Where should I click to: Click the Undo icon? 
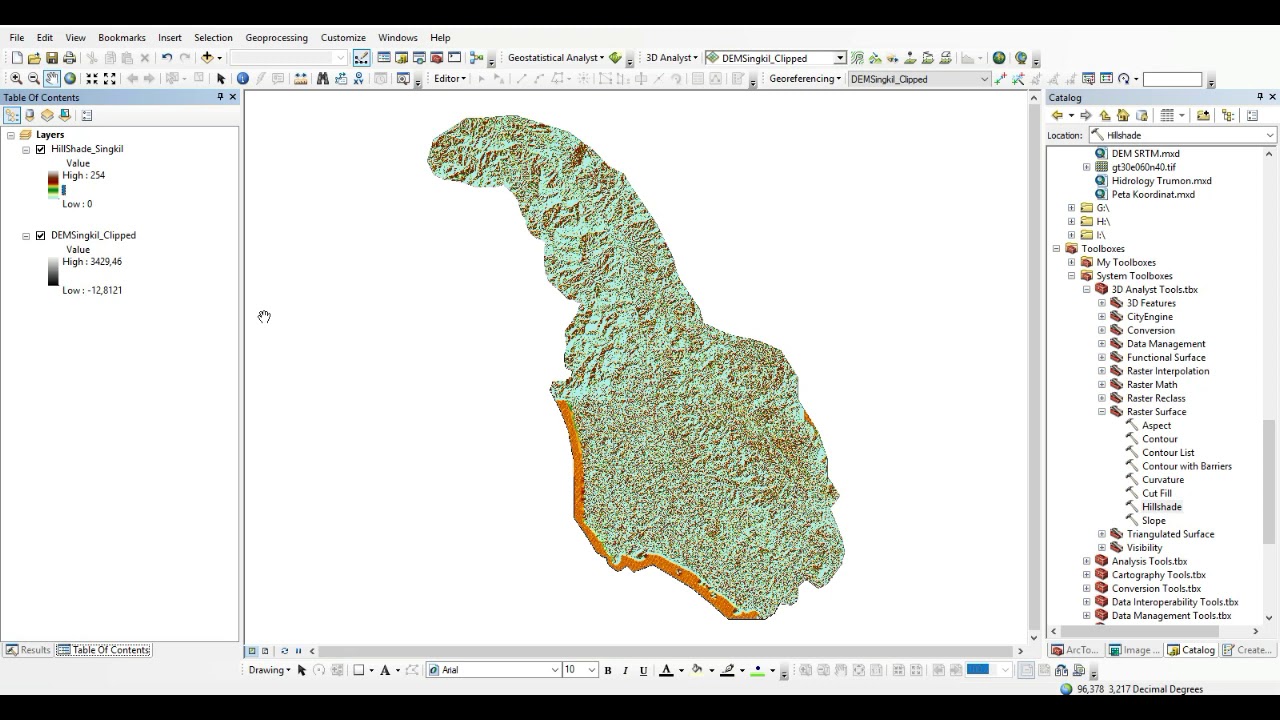pos(167,58)
